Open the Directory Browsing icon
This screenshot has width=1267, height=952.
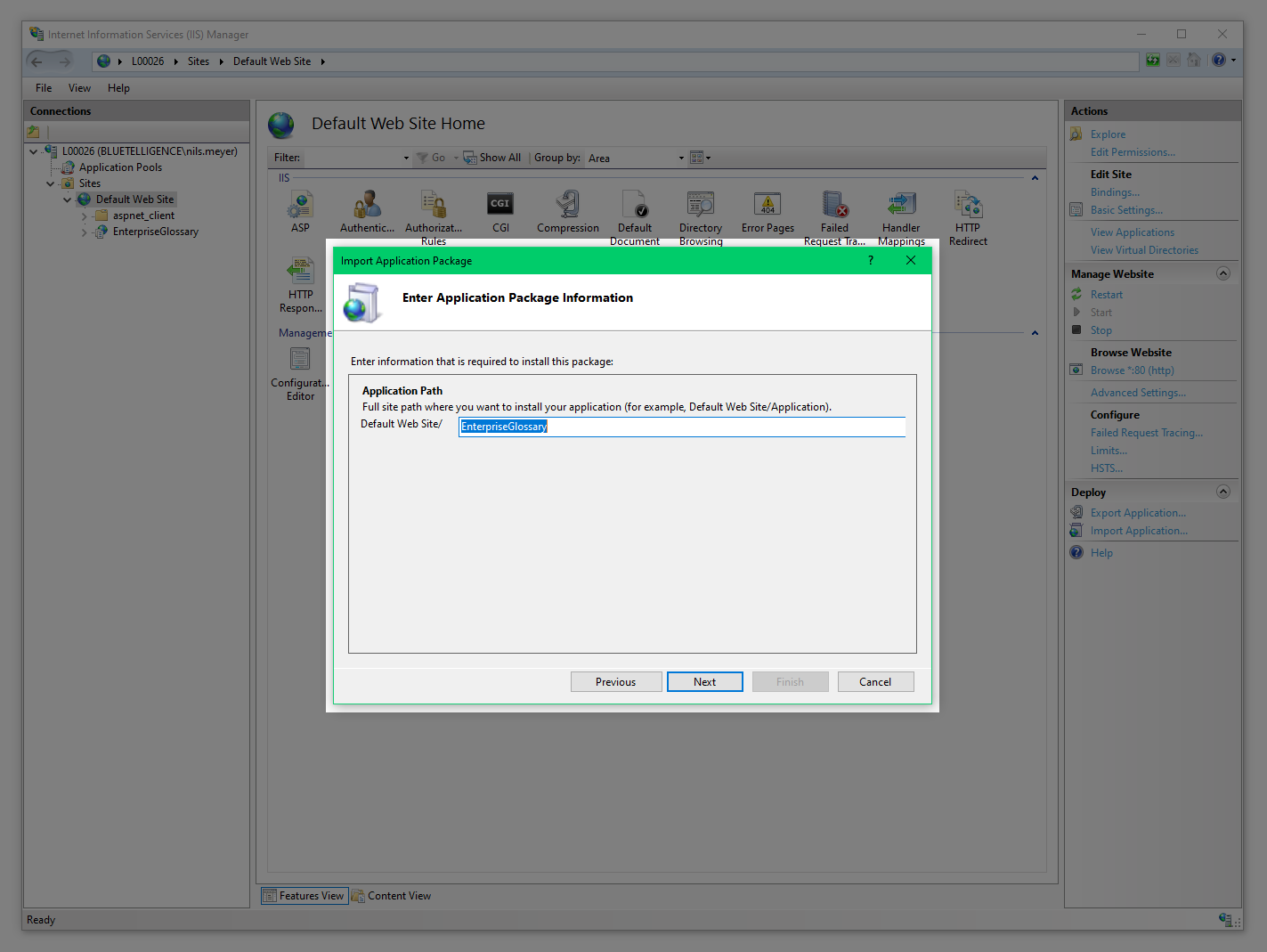[701, 206]
